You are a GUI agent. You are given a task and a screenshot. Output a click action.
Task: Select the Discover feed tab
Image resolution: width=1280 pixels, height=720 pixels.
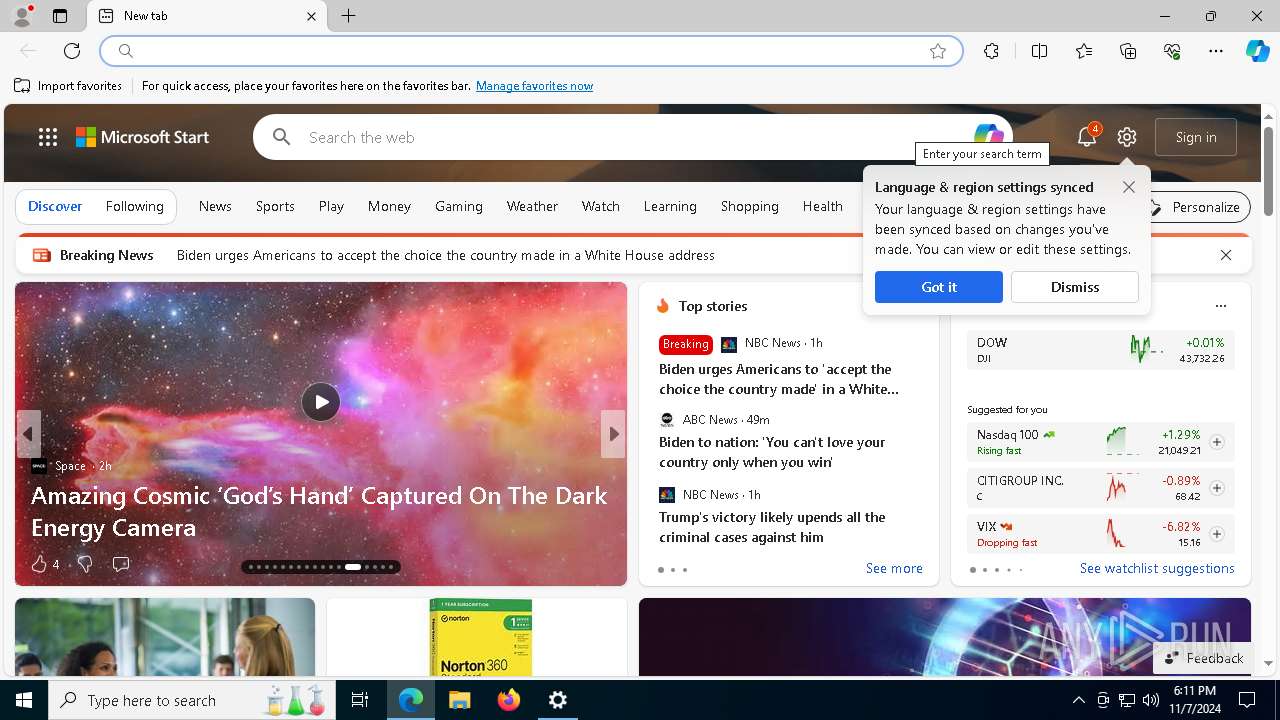click(55, 206)
